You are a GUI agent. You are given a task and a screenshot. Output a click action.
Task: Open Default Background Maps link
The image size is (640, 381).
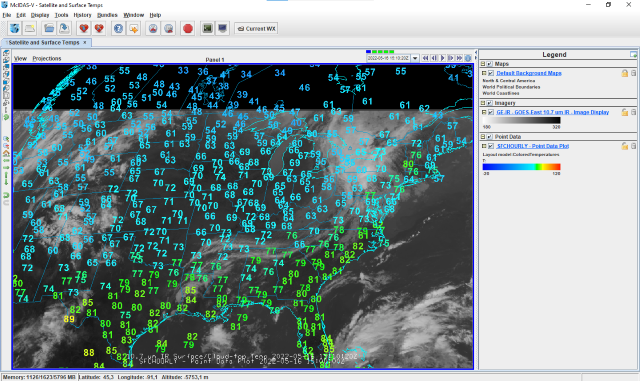(529, 73)
